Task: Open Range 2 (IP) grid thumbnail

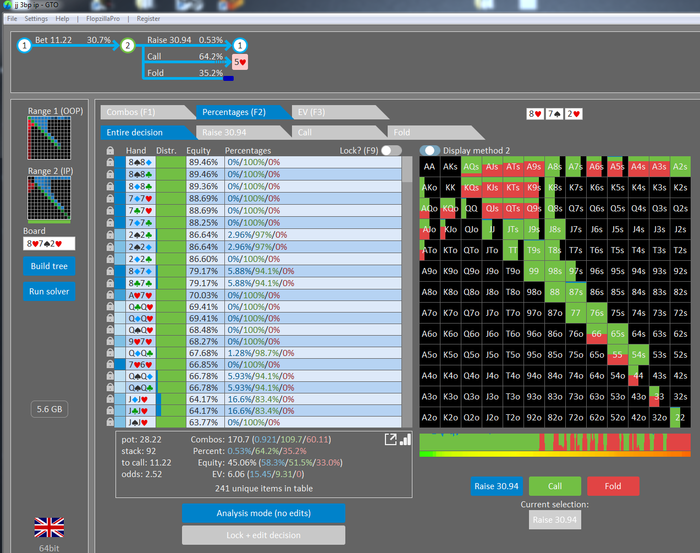Action: (49, 199)
